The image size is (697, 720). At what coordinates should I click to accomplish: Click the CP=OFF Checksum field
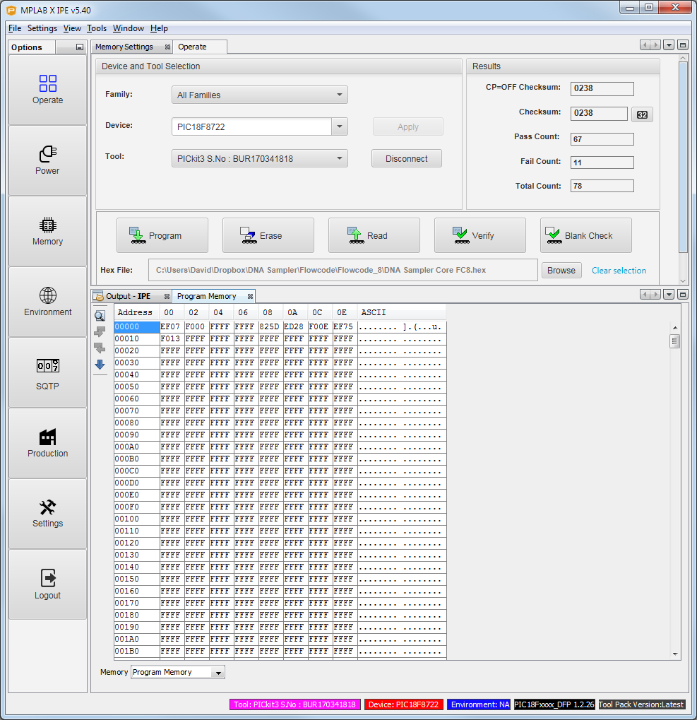tap(602, 88)
